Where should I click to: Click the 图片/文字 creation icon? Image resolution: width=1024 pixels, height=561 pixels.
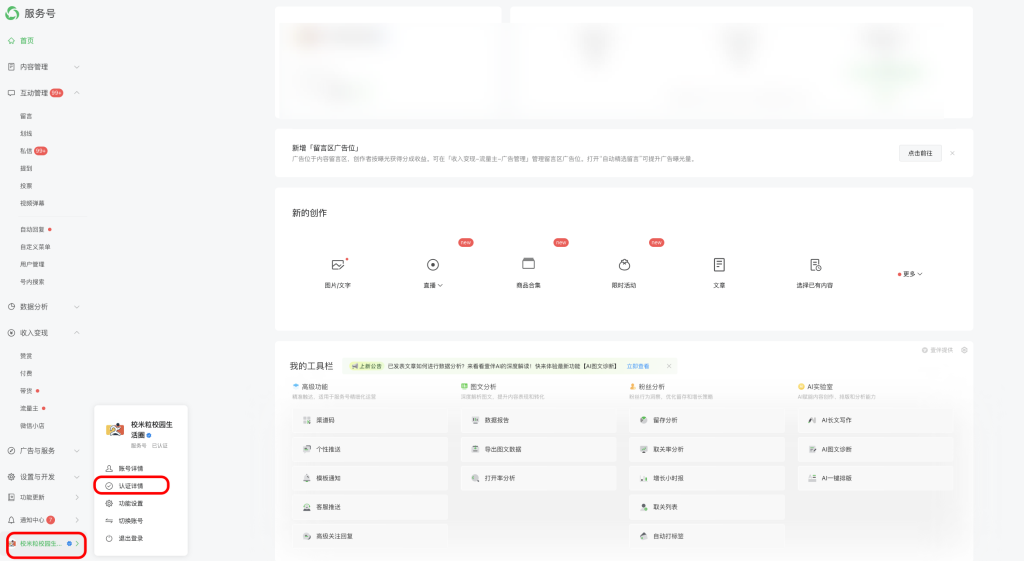pyautogui.click(x=338, y=265)
